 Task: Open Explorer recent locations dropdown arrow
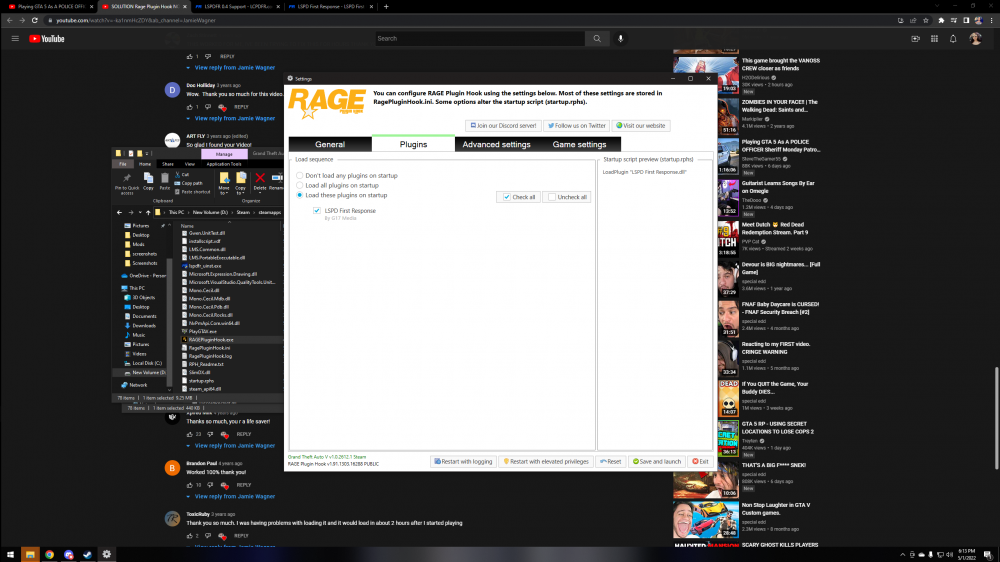coord(139,212)
